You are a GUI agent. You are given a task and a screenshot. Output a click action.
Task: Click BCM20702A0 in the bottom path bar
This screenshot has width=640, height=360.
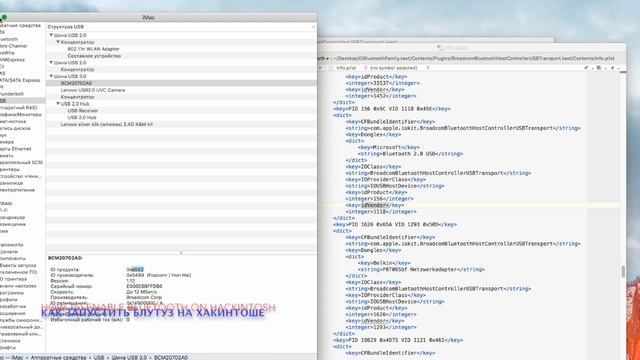(171, 358)
